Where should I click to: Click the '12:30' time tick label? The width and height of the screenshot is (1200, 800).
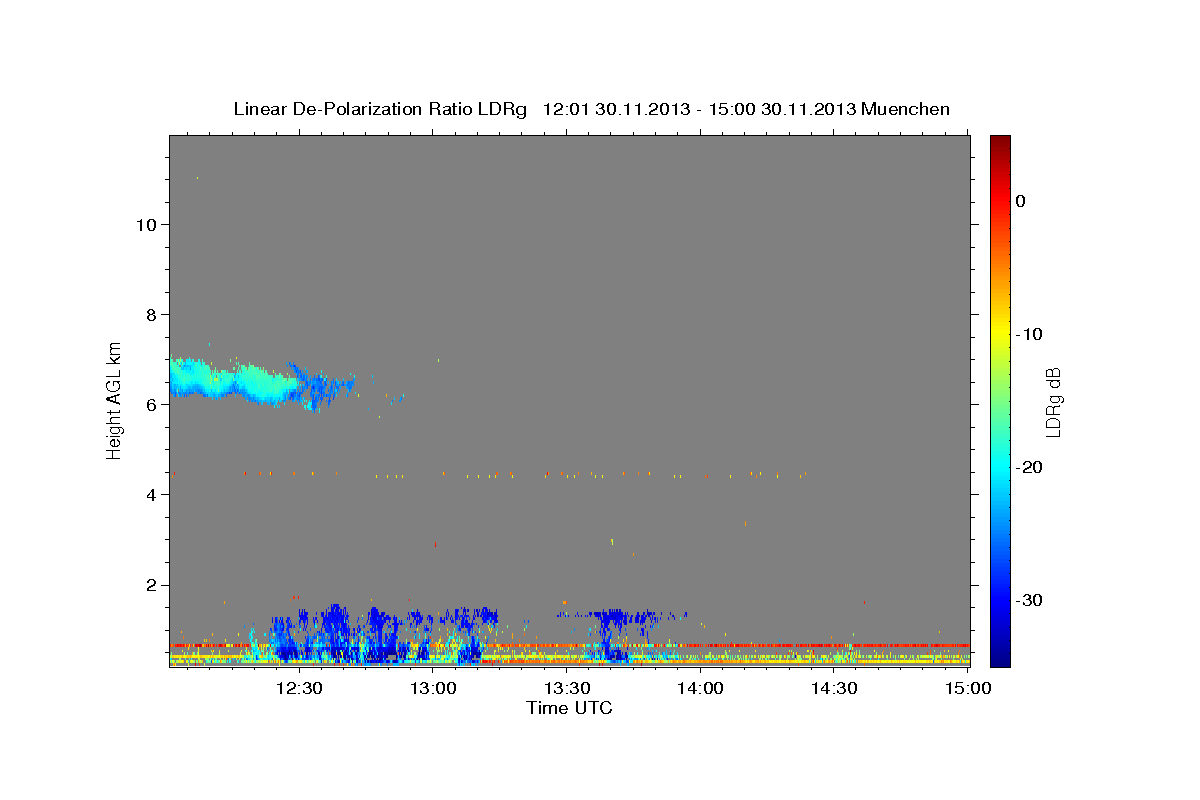(x=300, y=688)
